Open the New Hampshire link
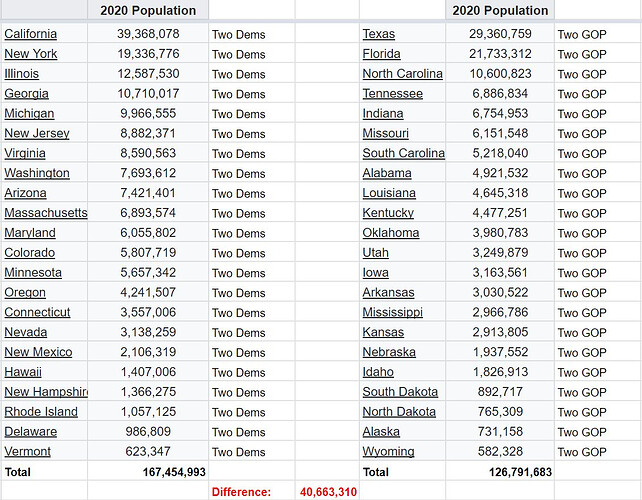Screen dimensions: 642x500 pos(46,392)
